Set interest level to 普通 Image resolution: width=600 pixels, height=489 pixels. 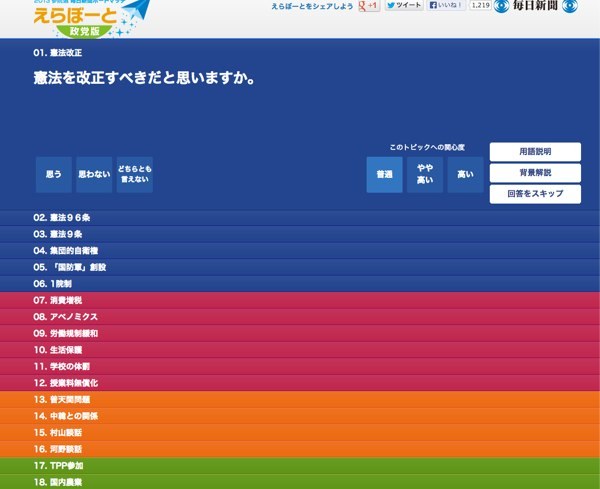(384, 175)
